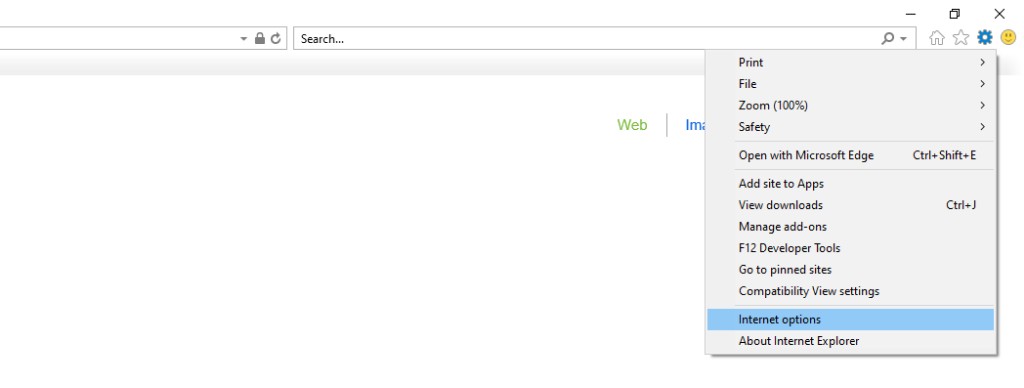Select View downloads menu entry
Image resolution: width=1024 pixels, height=388 pixels.
(x=851, y=205)
